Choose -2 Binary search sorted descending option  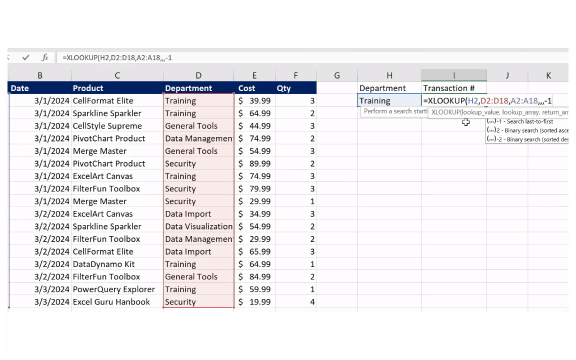[x=527, y=140]
